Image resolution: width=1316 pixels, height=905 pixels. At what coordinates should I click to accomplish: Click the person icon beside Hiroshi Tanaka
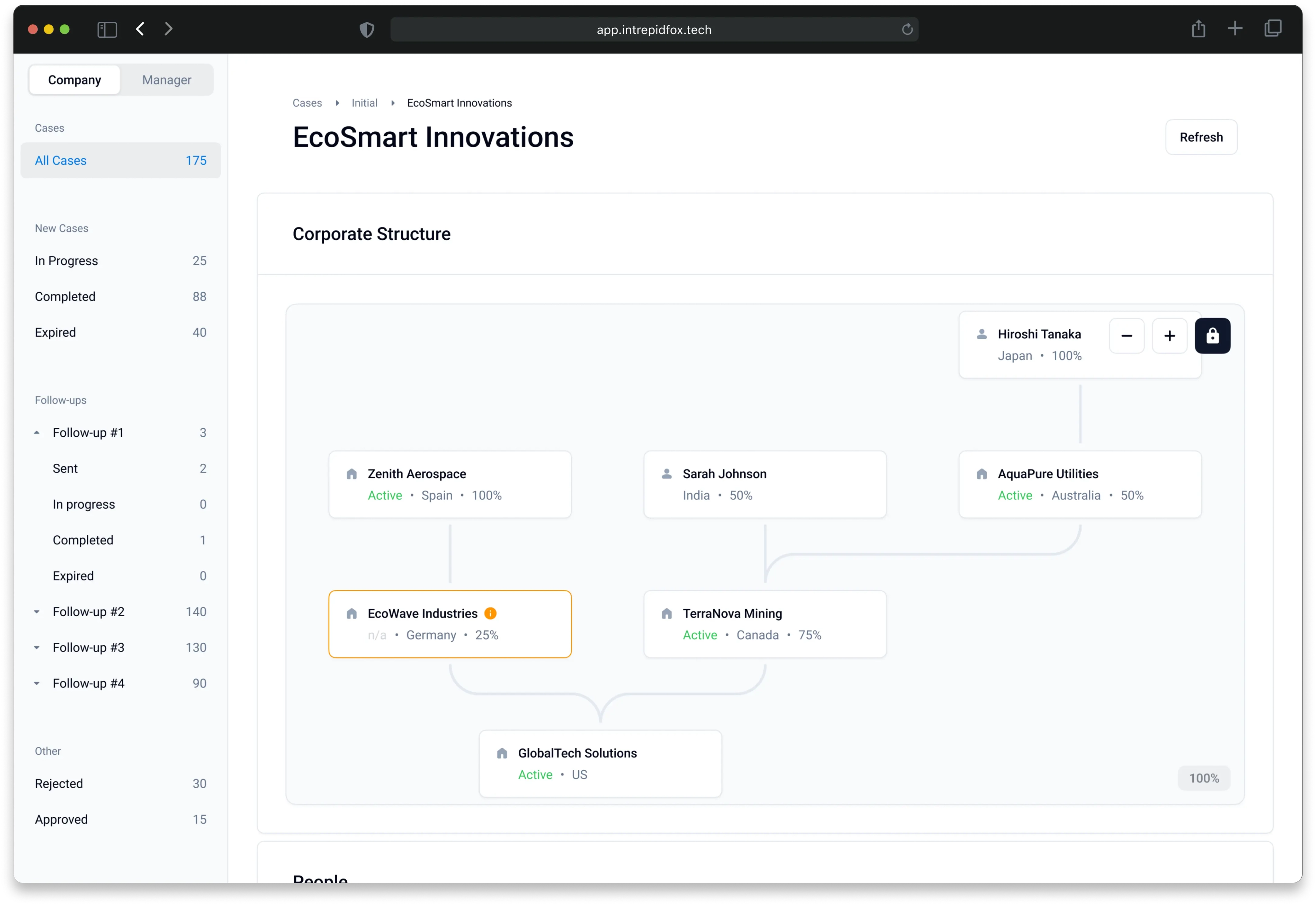coord(981,334)
